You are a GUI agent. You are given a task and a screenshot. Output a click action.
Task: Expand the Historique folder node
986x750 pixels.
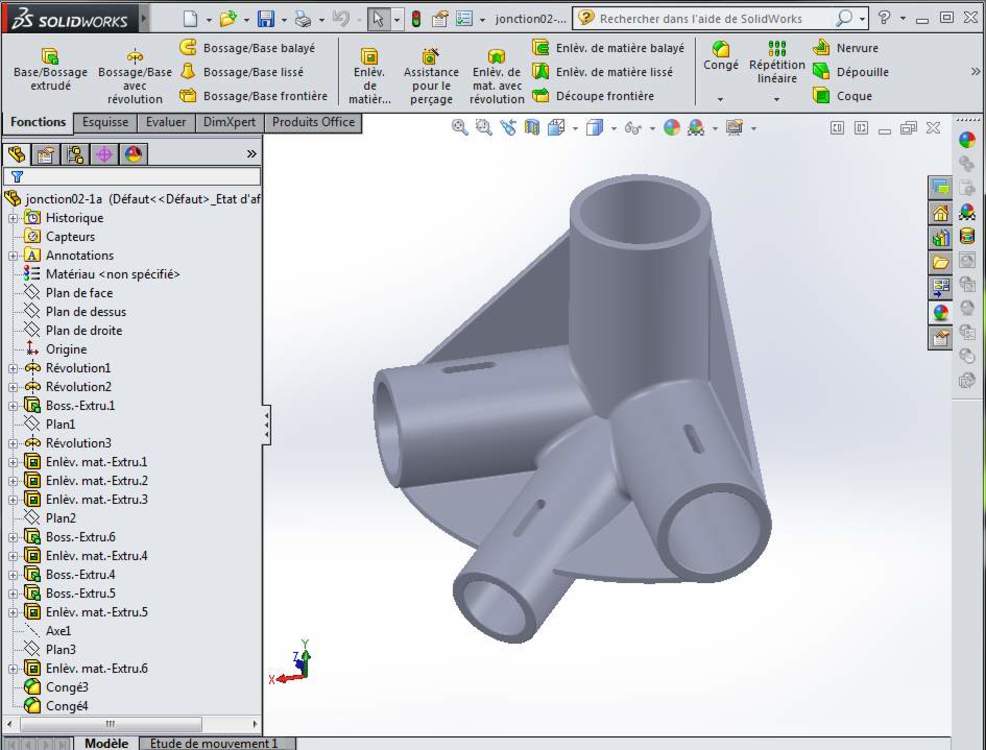13,218
